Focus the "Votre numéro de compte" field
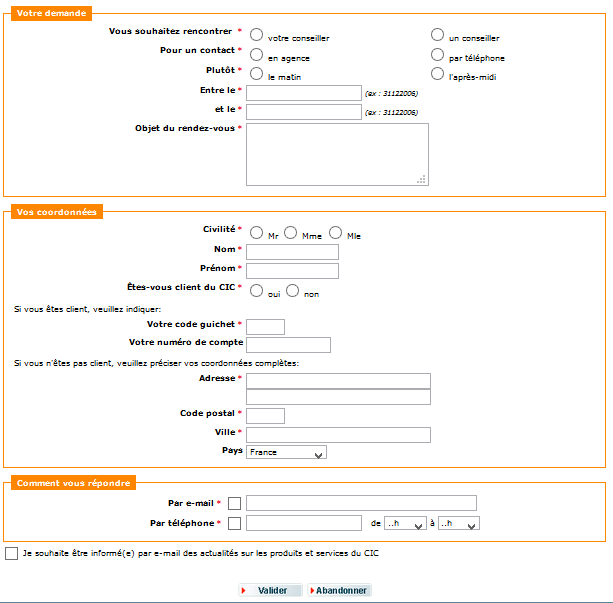This screenshot has width=613, height=603. 289,345
